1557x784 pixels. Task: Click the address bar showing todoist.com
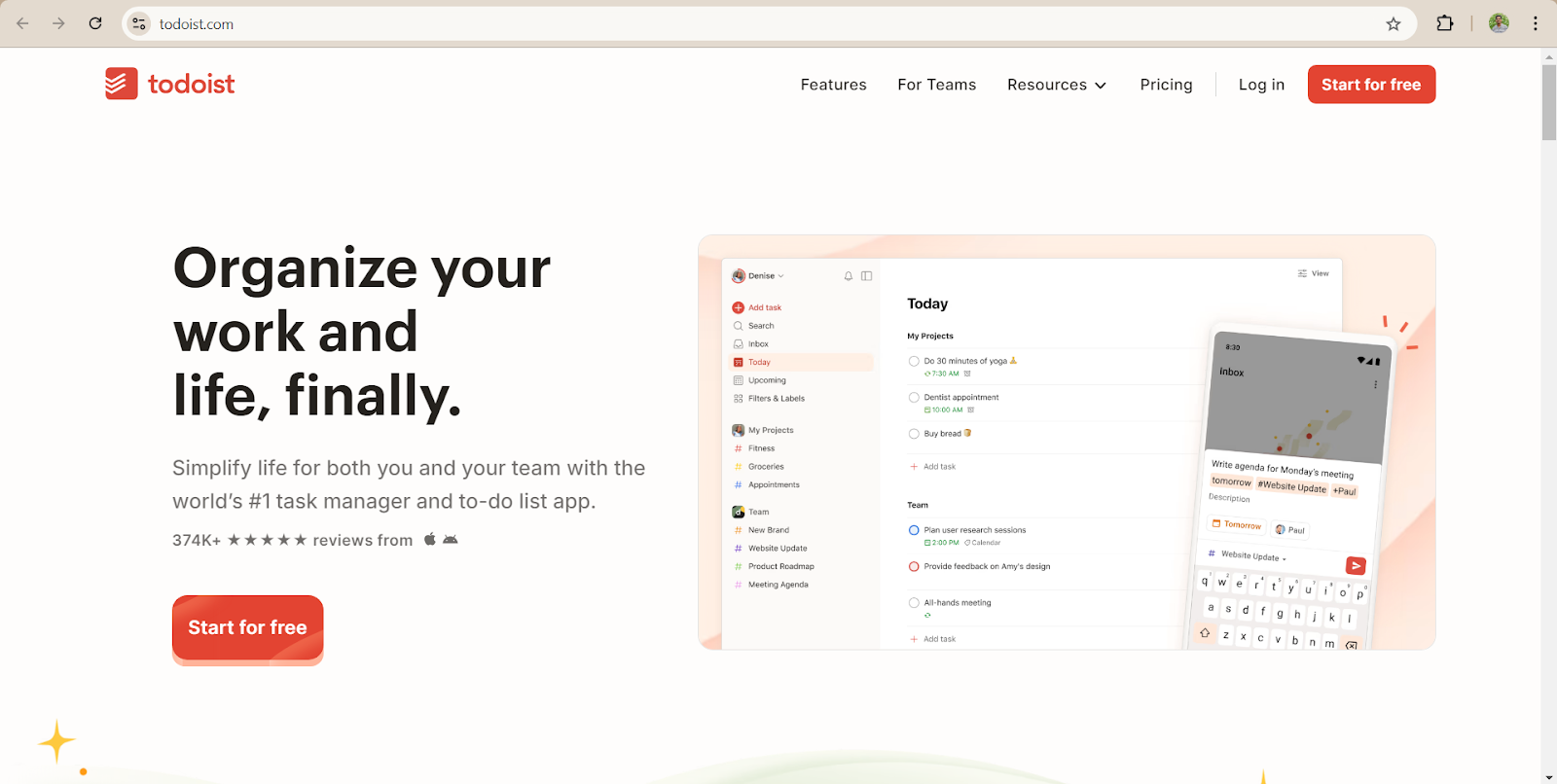(769, 23)
